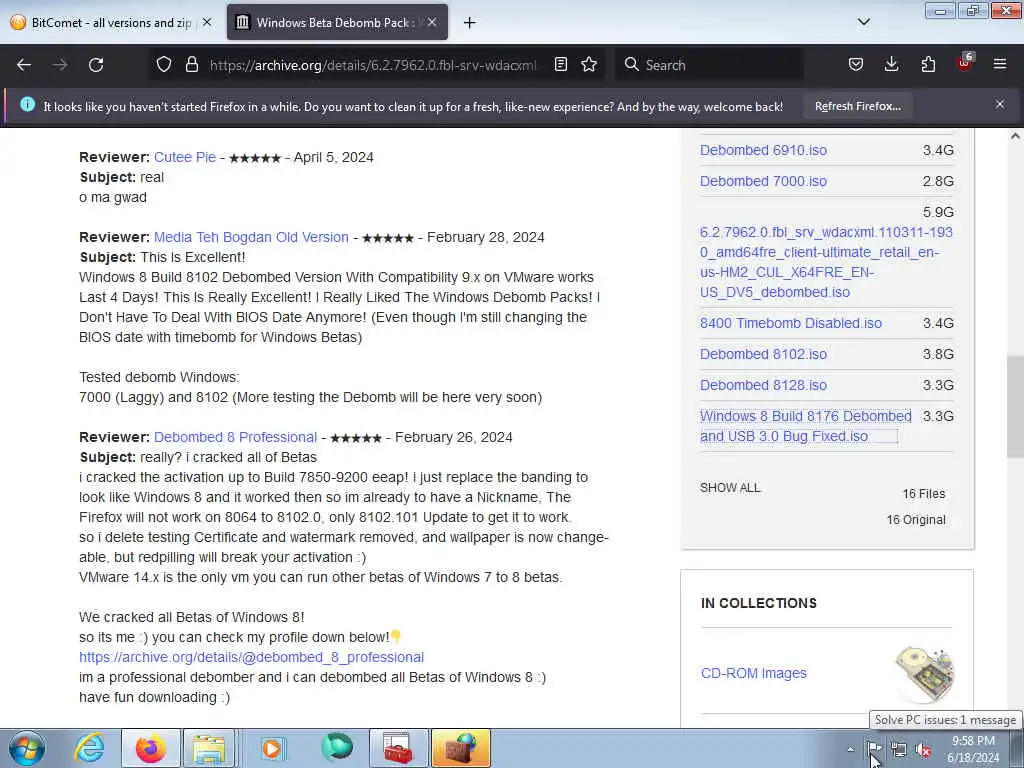The width and height of the screenshot is (1024, 768).
Task: Open Windows Explorer folder on taskbar
Action: pos(209,748)
